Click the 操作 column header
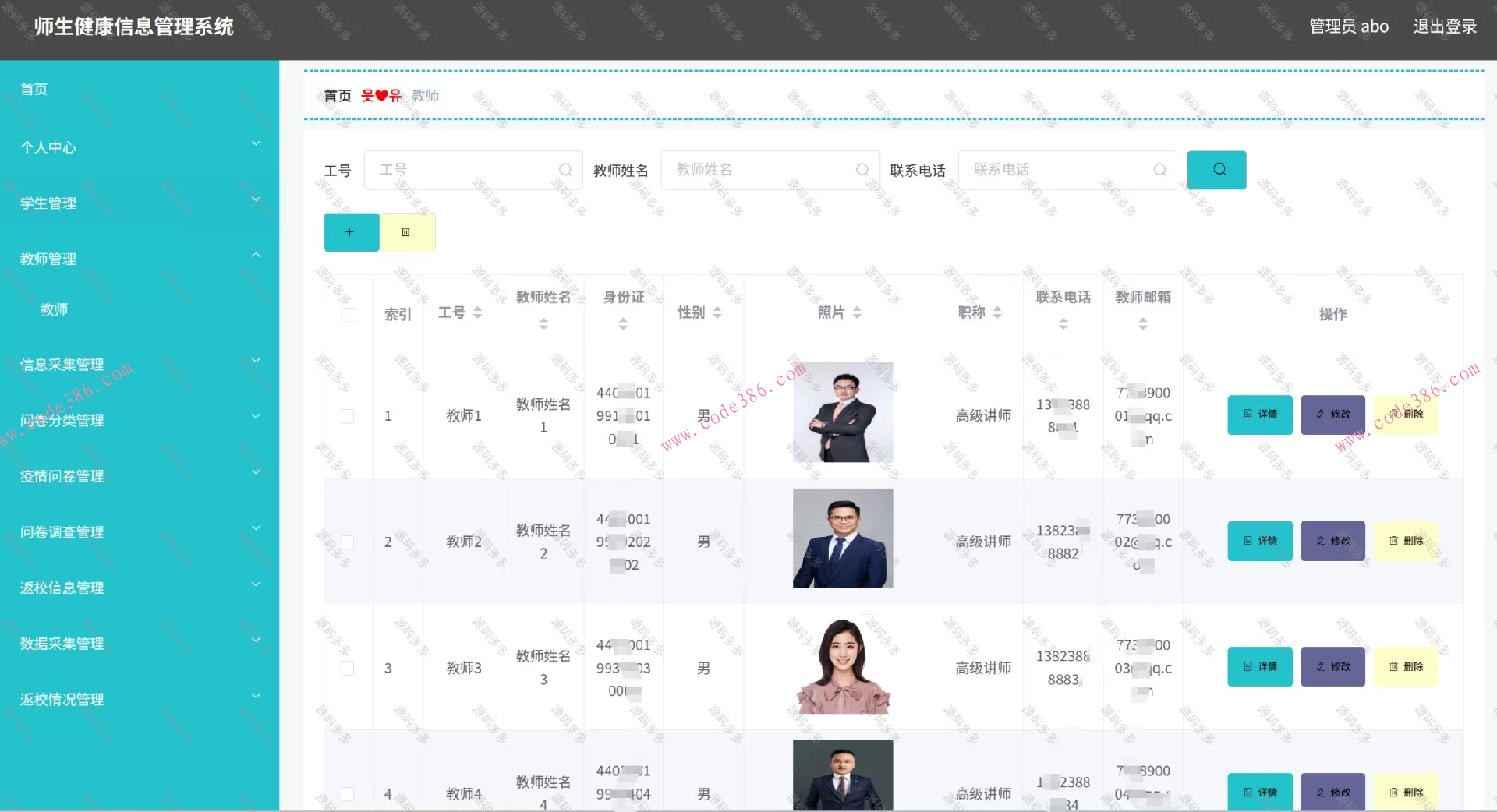Image resolution: width=1497 pixels, height=812 pixels. click(x=1332, y=314)
